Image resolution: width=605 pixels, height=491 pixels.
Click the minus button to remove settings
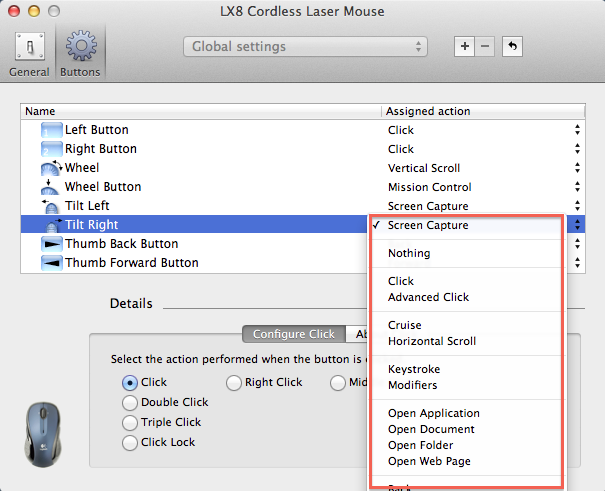[x=485, y=47]
